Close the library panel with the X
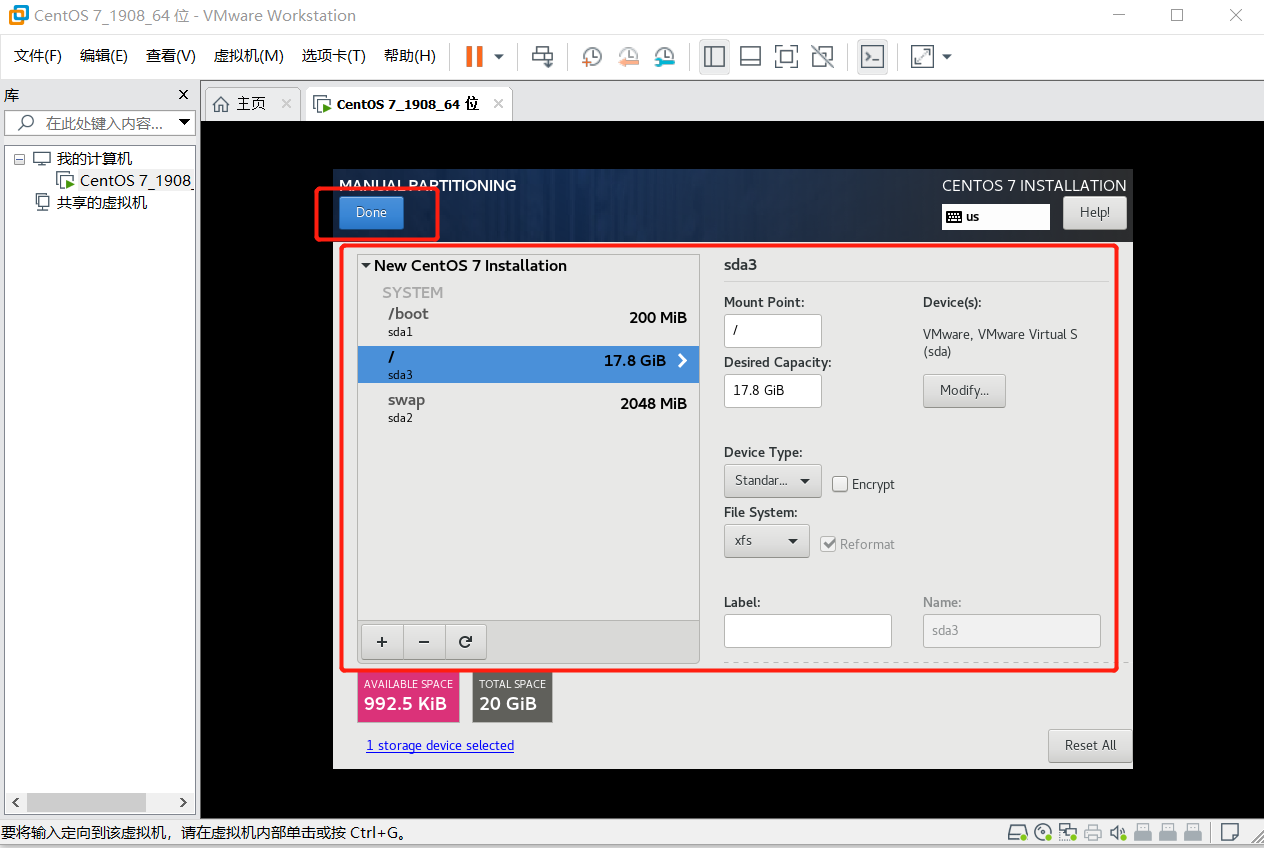The width and height of the screenshot is (1264, 848). 183,95
